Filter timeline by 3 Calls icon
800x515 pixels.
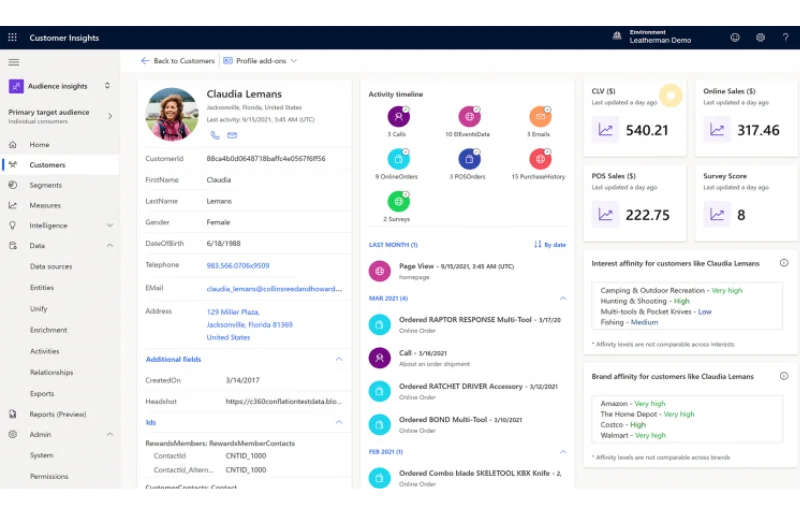coord(398,116)
